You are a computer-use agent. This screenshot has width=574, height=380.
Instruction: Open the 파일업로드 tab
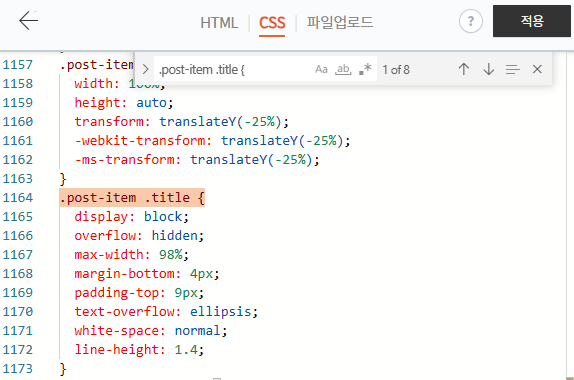[340, 22]
